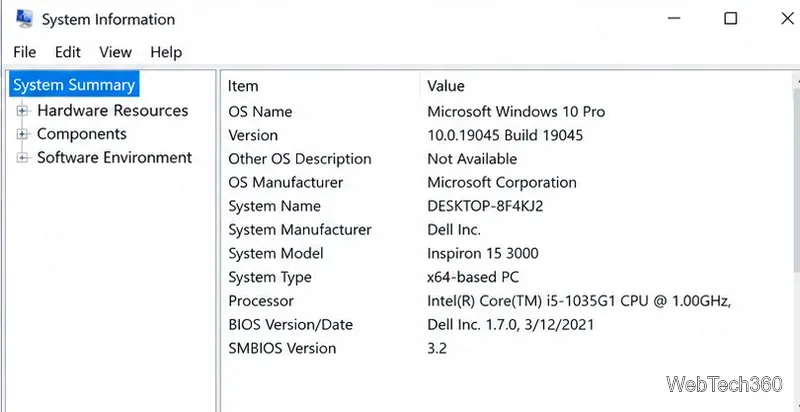The height and width of the screenshot is (412, 800).
Task: Expand the Software Environment node
Action: point(22,158)
